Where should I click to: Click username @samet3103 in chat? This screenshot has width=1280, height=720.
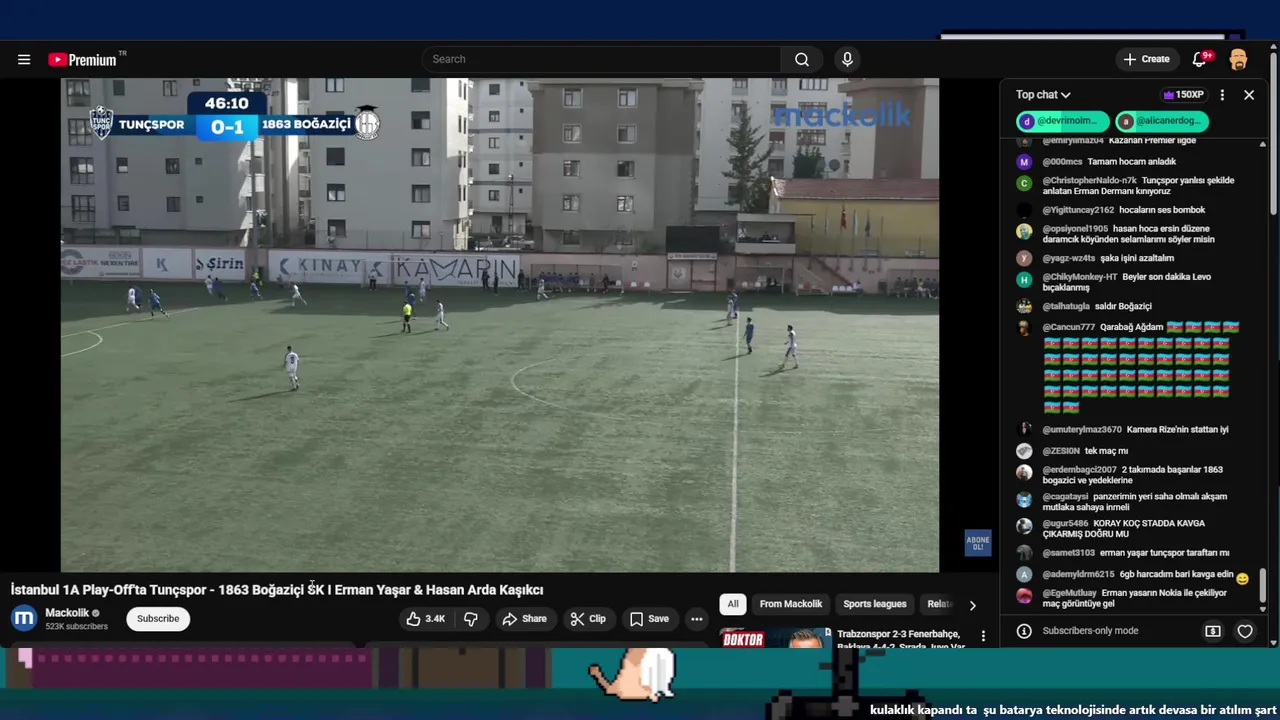coord(1068,553)
